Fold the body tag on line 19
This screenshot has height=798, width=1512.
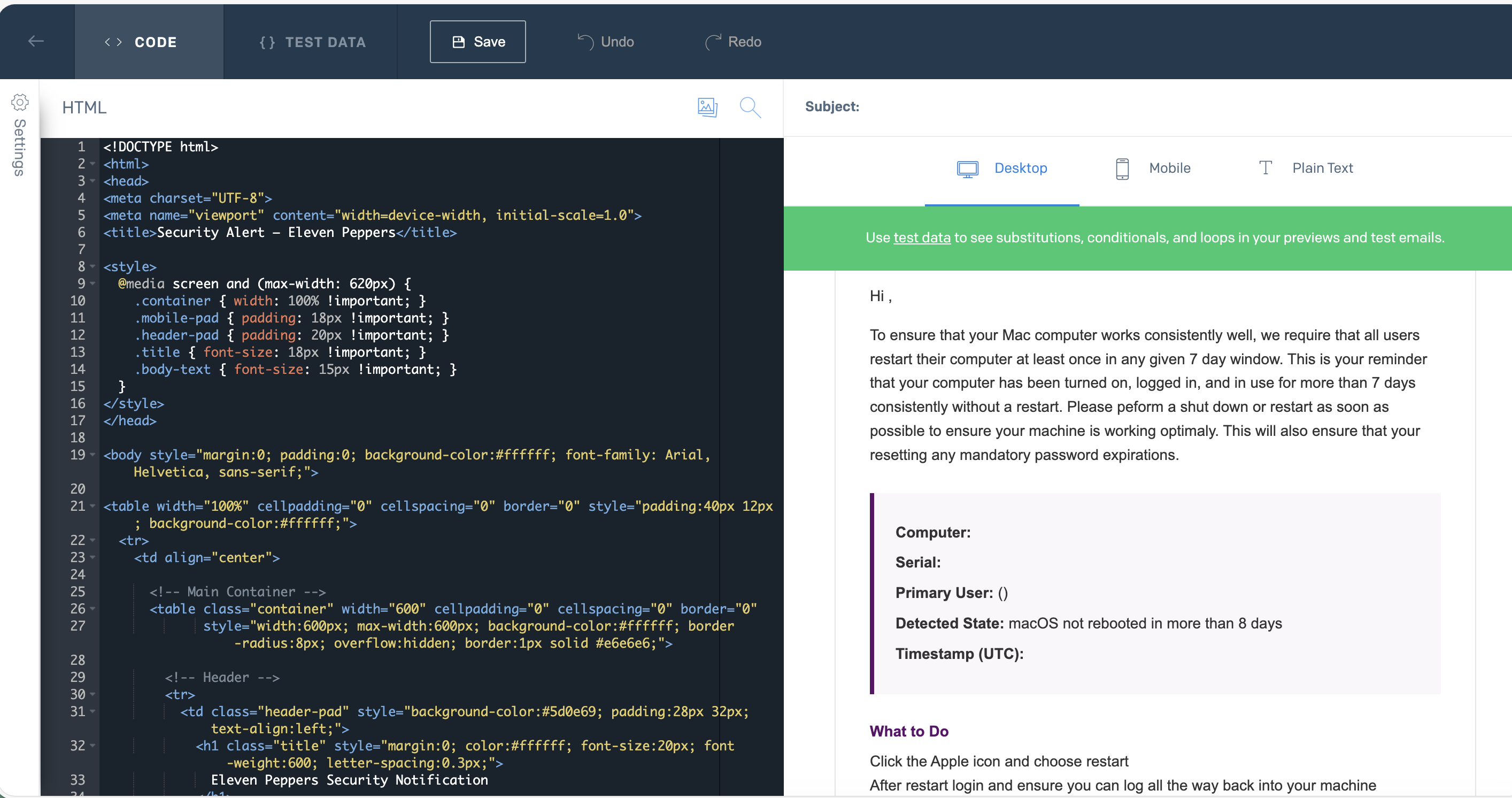(x=92, y=455)
